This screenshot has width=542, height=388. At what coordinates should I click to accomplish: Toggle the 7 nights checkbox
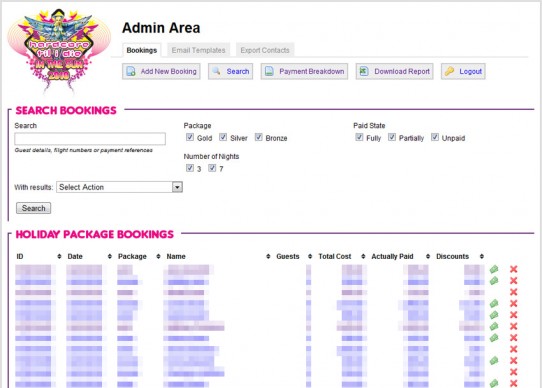[212, 168]
